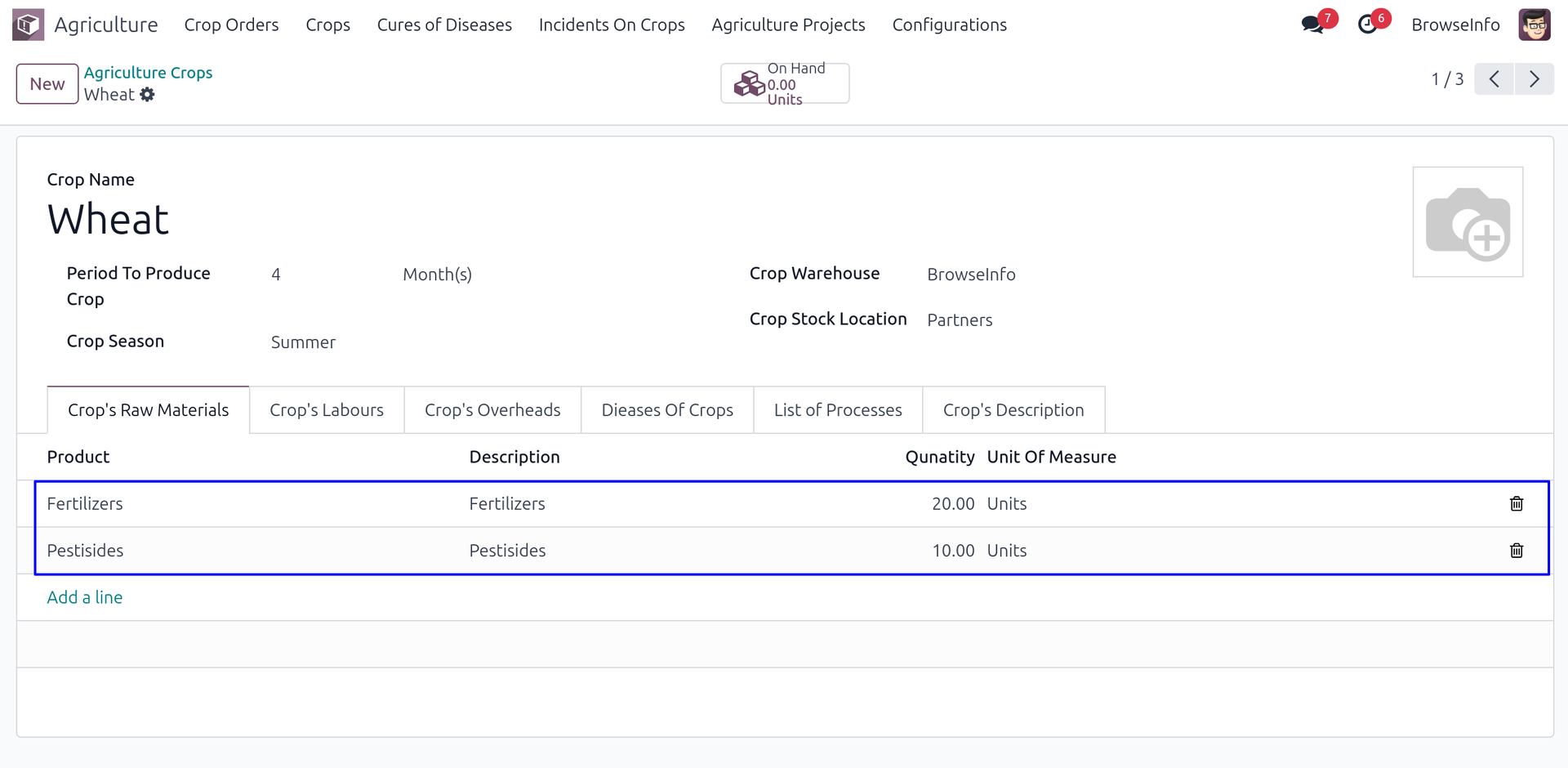The height and width of the screenshot is (768, 1568).
Task: Click the Add a line link
Action: pyautogui.click(x=85, y=597)
